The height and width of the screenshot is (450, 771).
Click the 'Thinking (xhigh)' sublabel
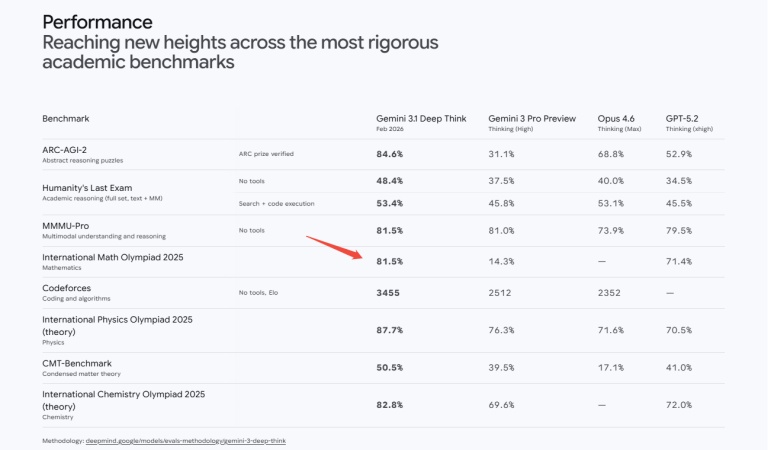(x=689, y=129)
